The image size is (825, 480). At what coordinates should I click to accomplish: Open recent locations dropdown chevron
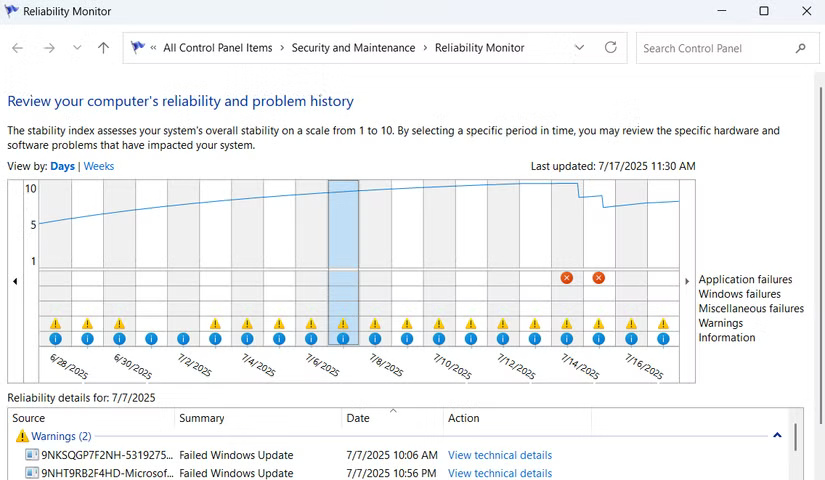(77, 48)
